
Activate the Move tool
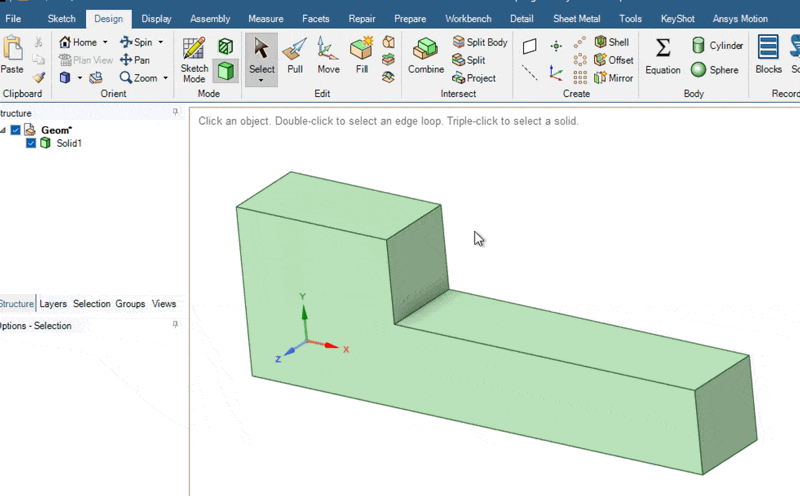(x=328, y=54)
